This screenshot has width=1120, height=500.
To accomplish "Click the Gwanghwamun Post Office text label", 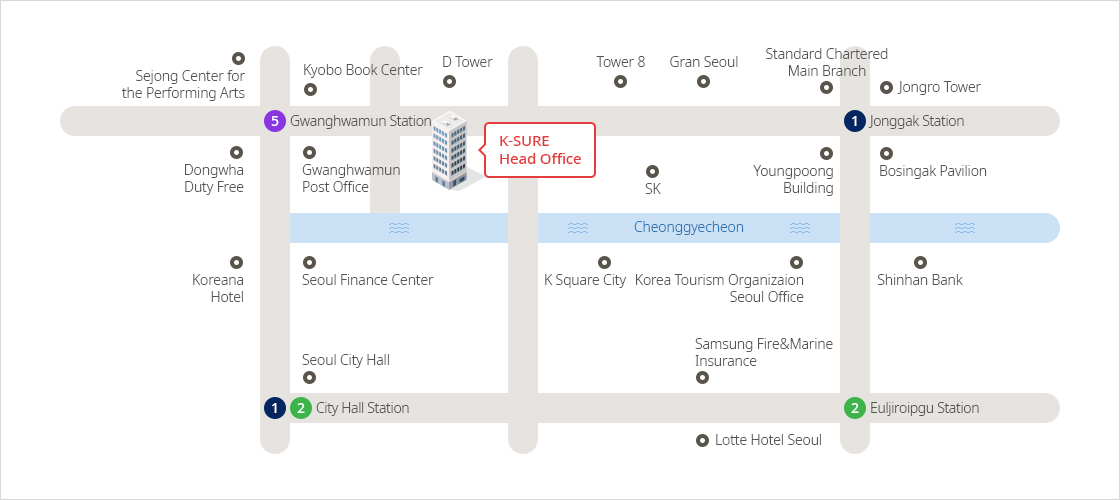I will [351, 179].
